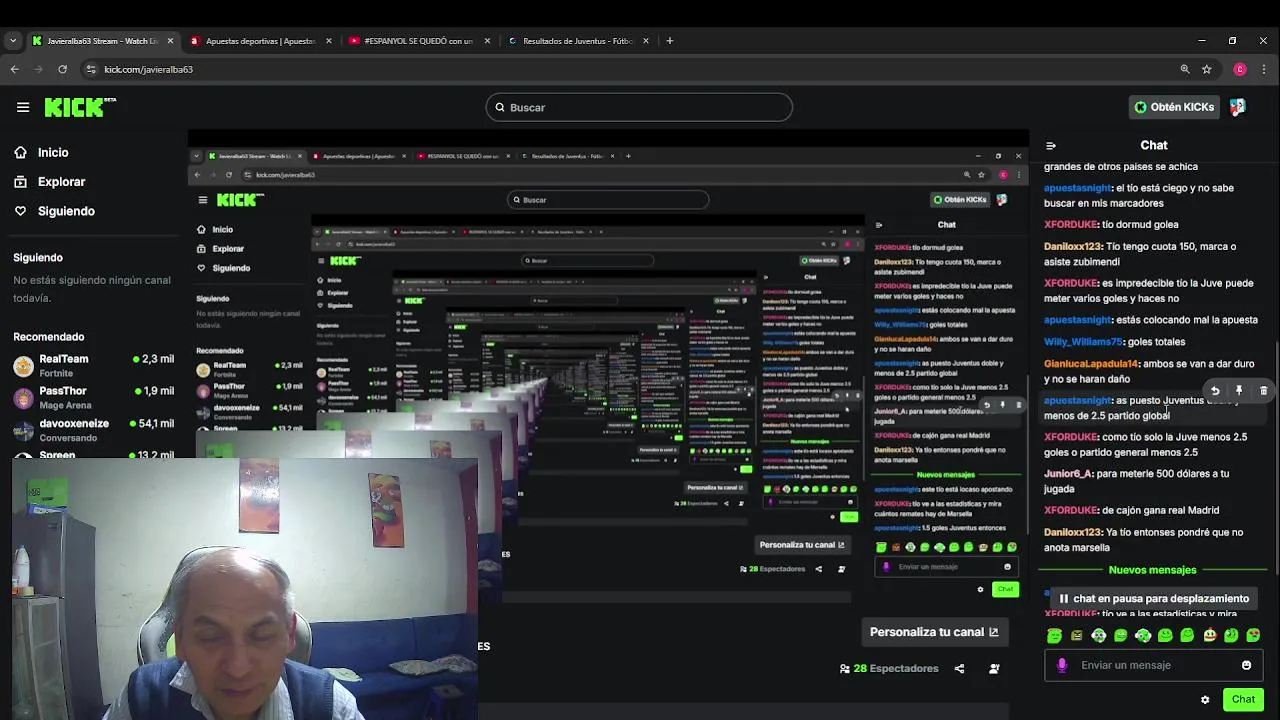Click the Siguiendo label in sidebar navigation
The height and width of the screenshot is (720, 1280).
[x=66, y=211]
